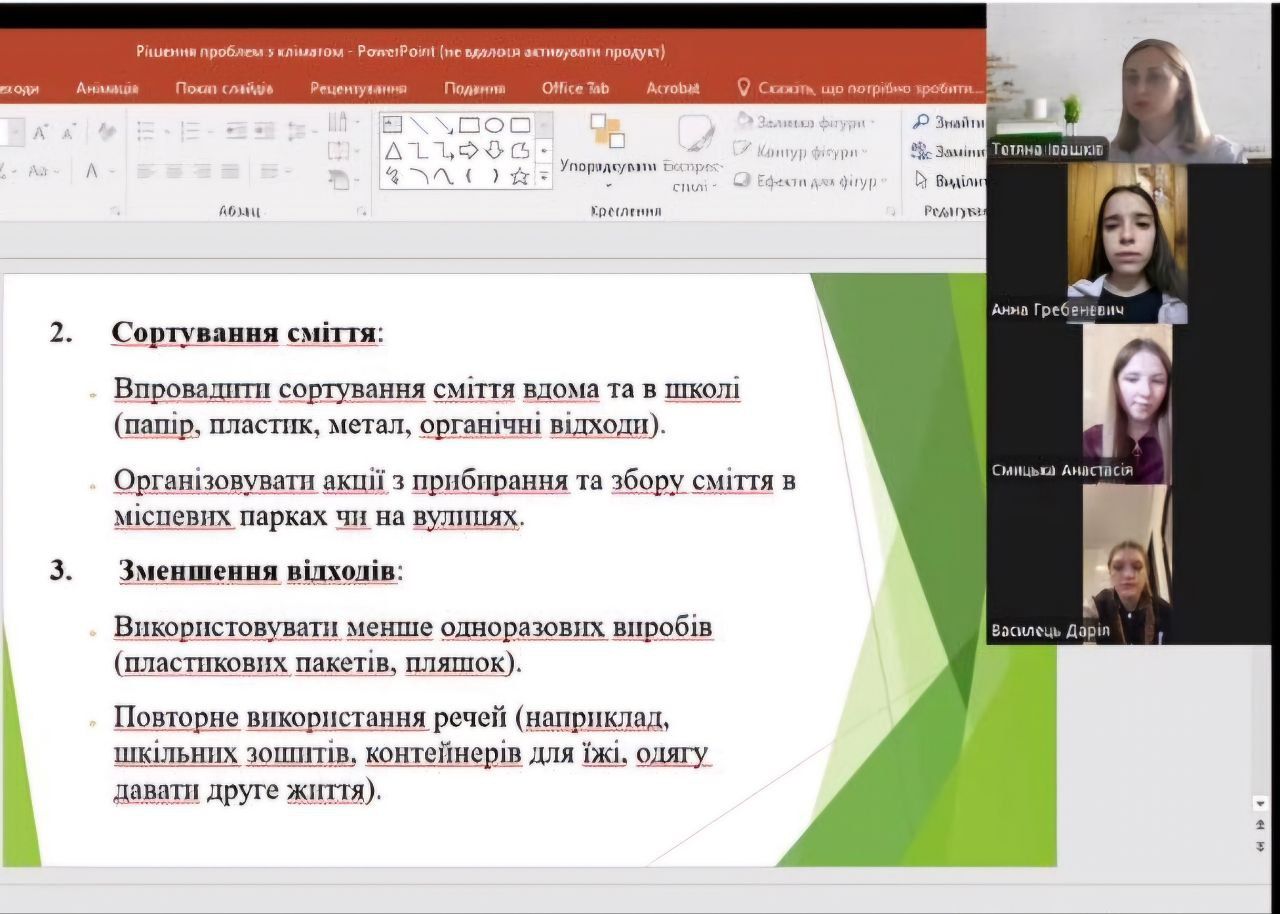Select the Curve line shape

click(x=443, y=177)
